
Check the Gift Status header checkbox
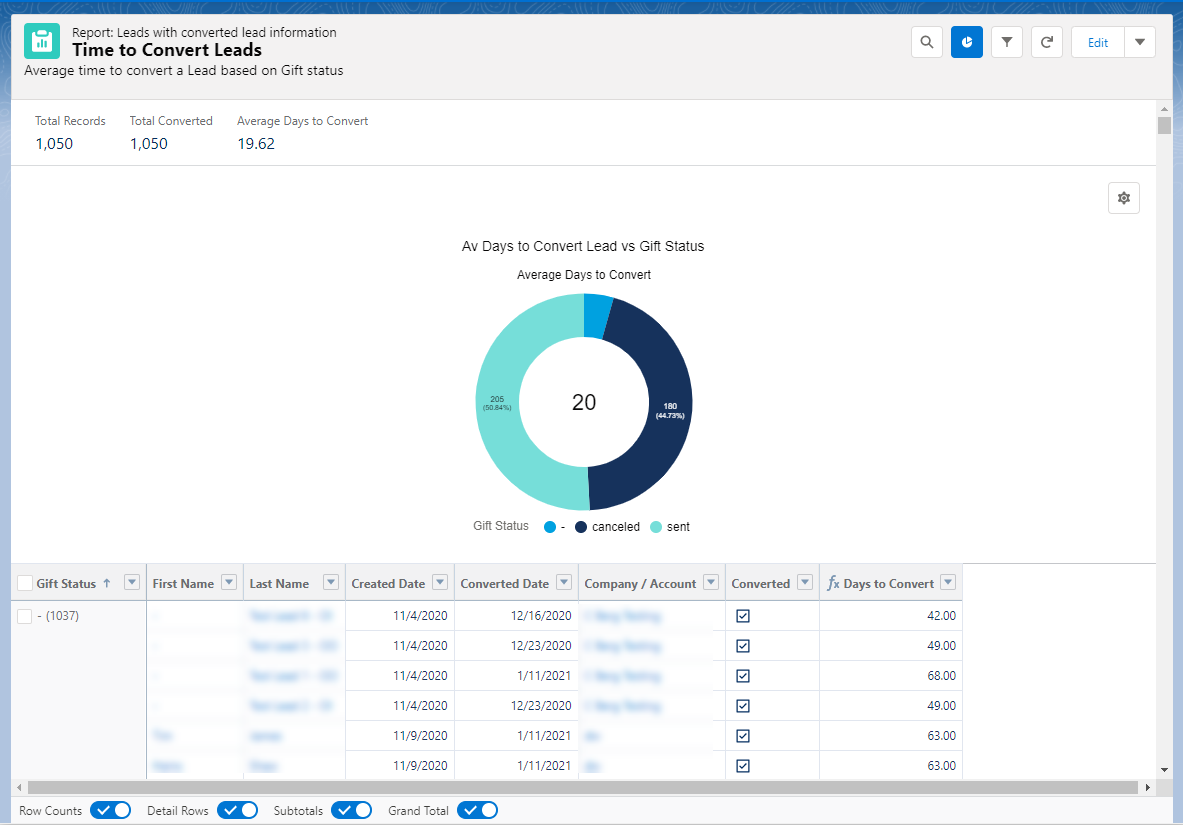[25, 583]
